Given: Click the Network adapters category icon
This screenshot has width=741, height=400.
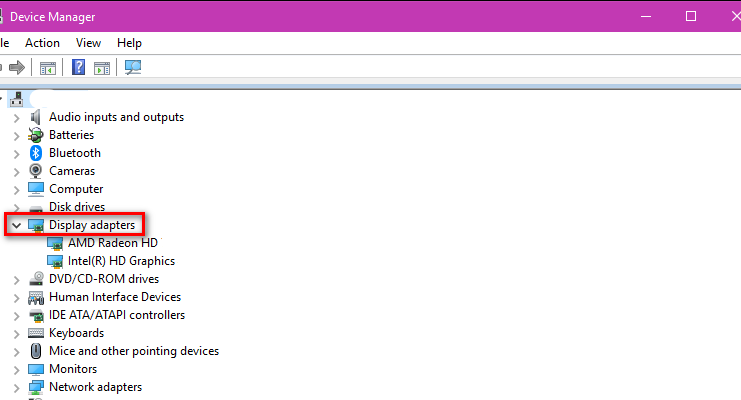Looking at the screenshot, I should click(36, 387).
